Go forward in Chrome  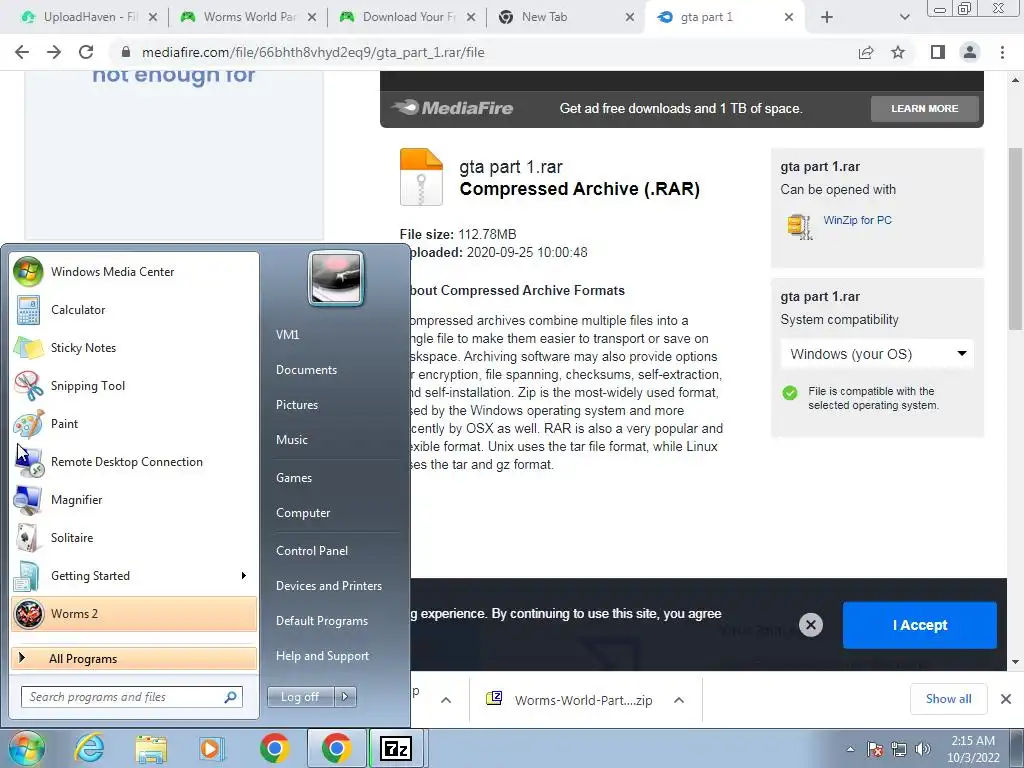pyautogui.click(x=54, y=52)
